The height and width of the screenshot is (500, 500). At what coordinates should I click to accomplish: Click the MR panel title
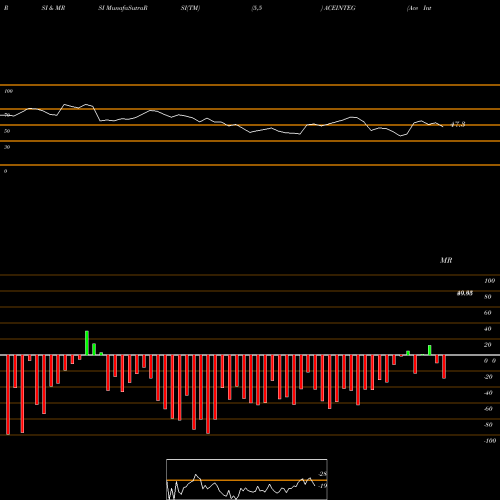pos(446,260)
